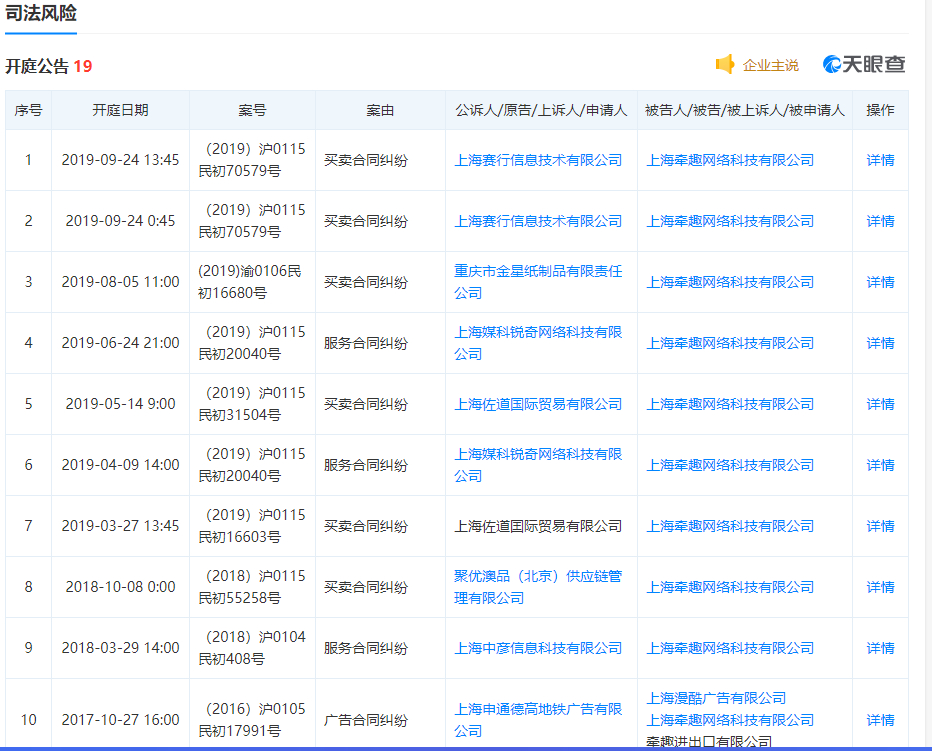Open plaintiff 聚优澳品（北京）供应链管理有限公司
932x751 pixels.
coord(538,587)
